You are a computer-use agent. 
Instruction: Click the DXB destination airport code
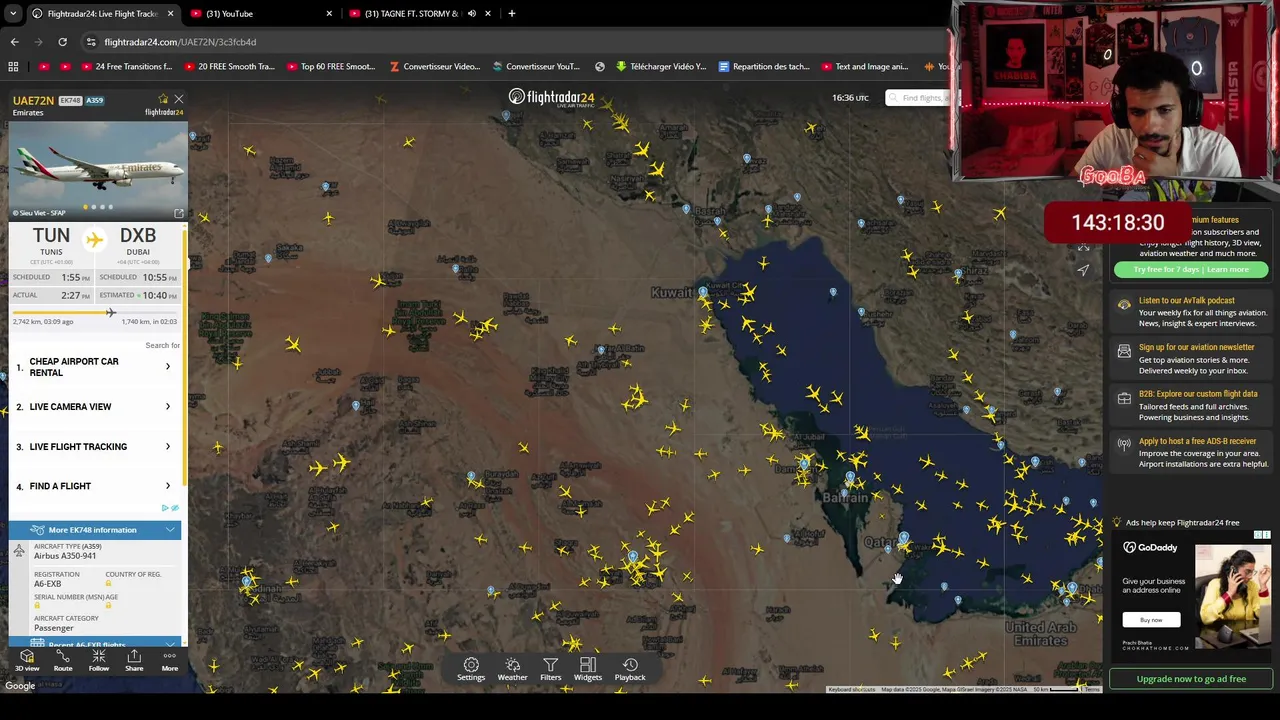[138, 236]
